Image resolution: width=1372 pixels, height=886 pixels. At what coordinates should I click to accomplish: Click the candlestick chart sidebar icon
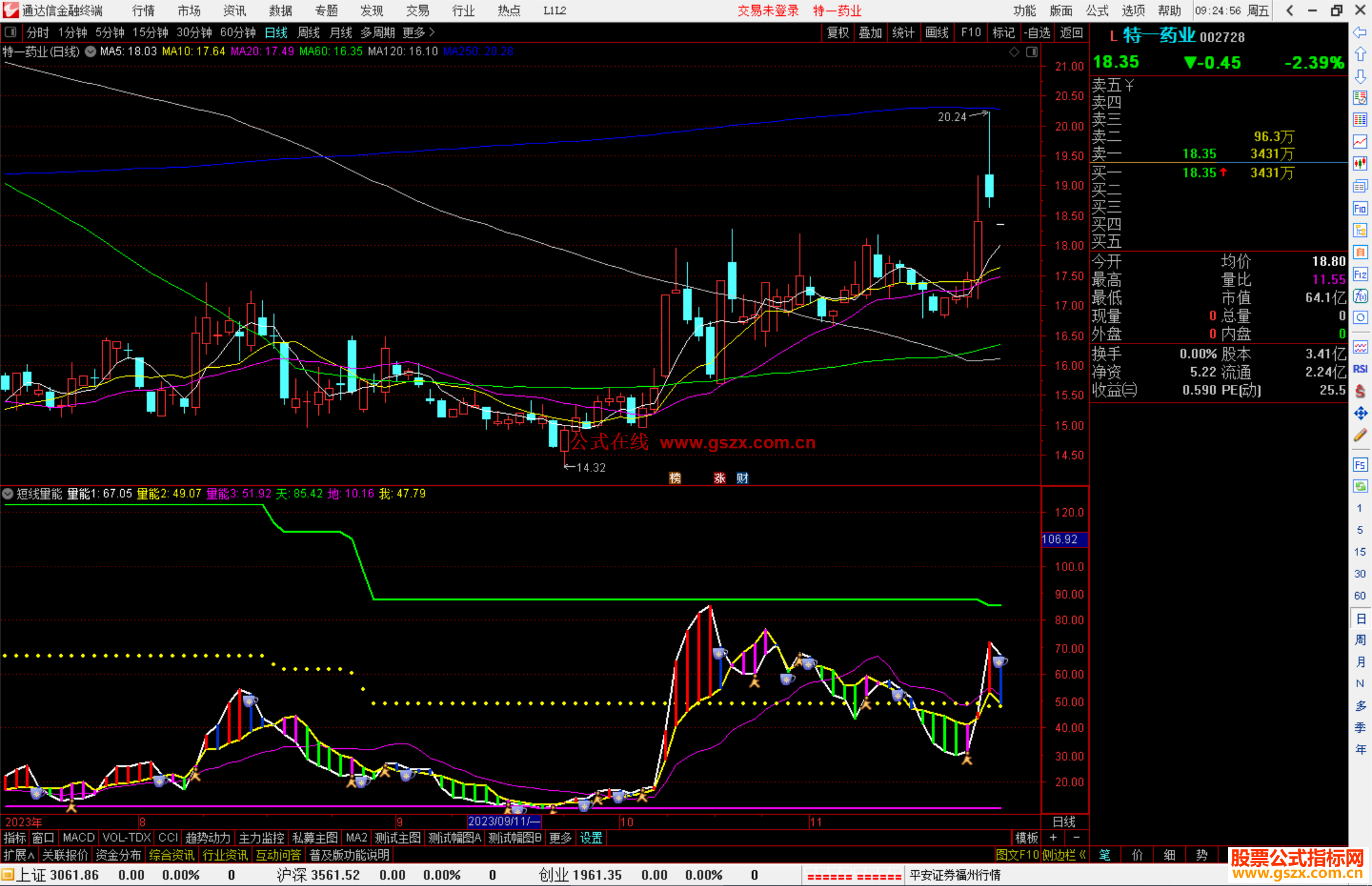pos(1360,163)
